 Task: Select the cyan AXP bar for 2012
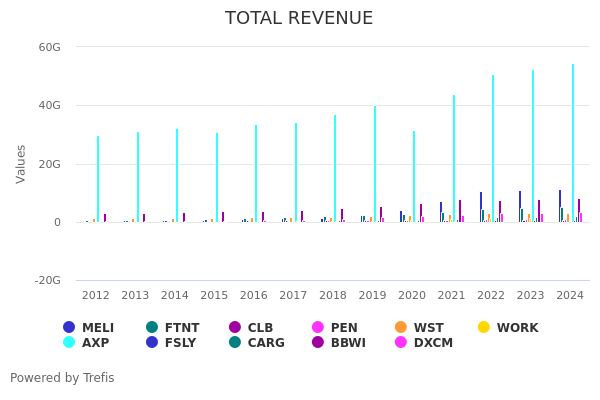98,179
